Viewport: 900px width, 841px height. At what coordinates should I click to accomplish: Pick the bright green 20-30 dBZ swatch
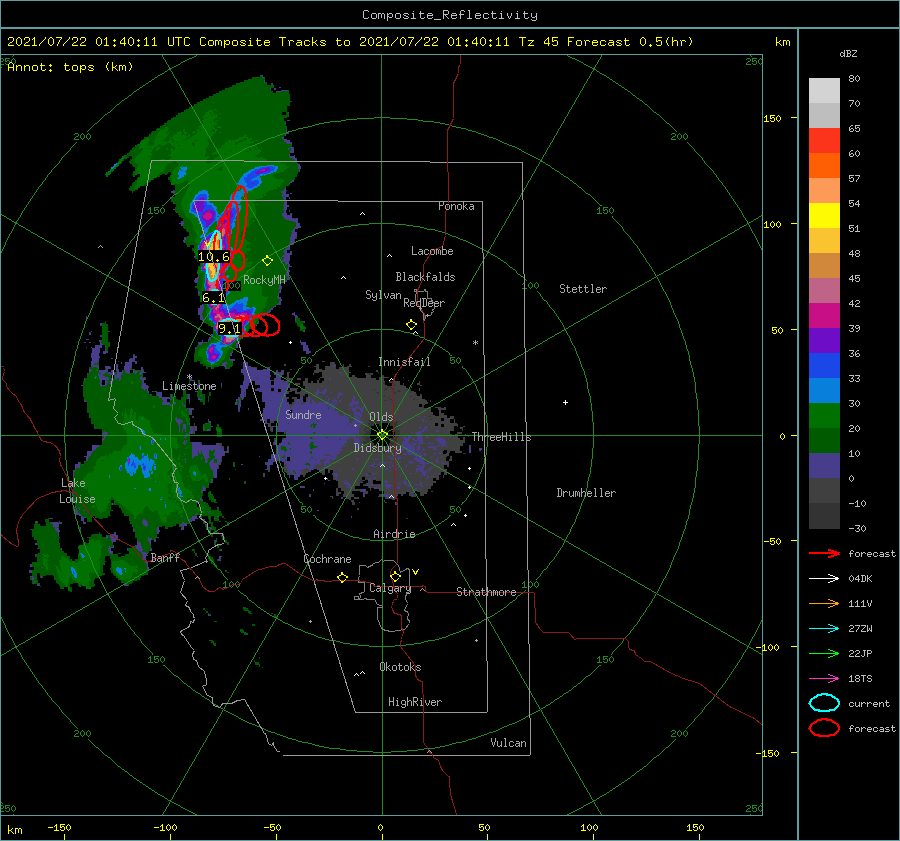[x=824, y=416]
